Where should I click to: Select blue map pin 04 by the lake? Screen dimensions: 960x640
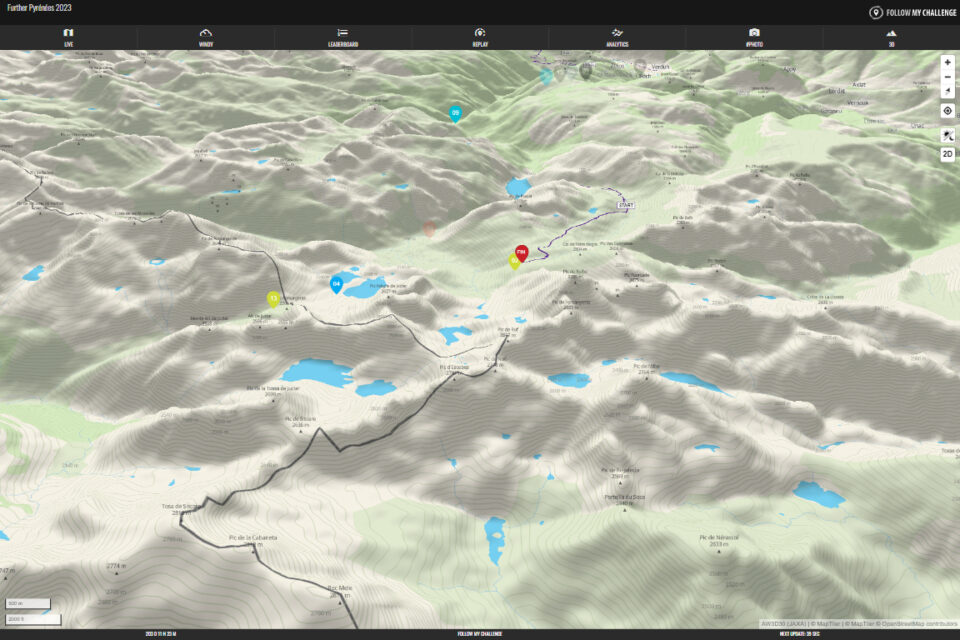coord(336,284)
